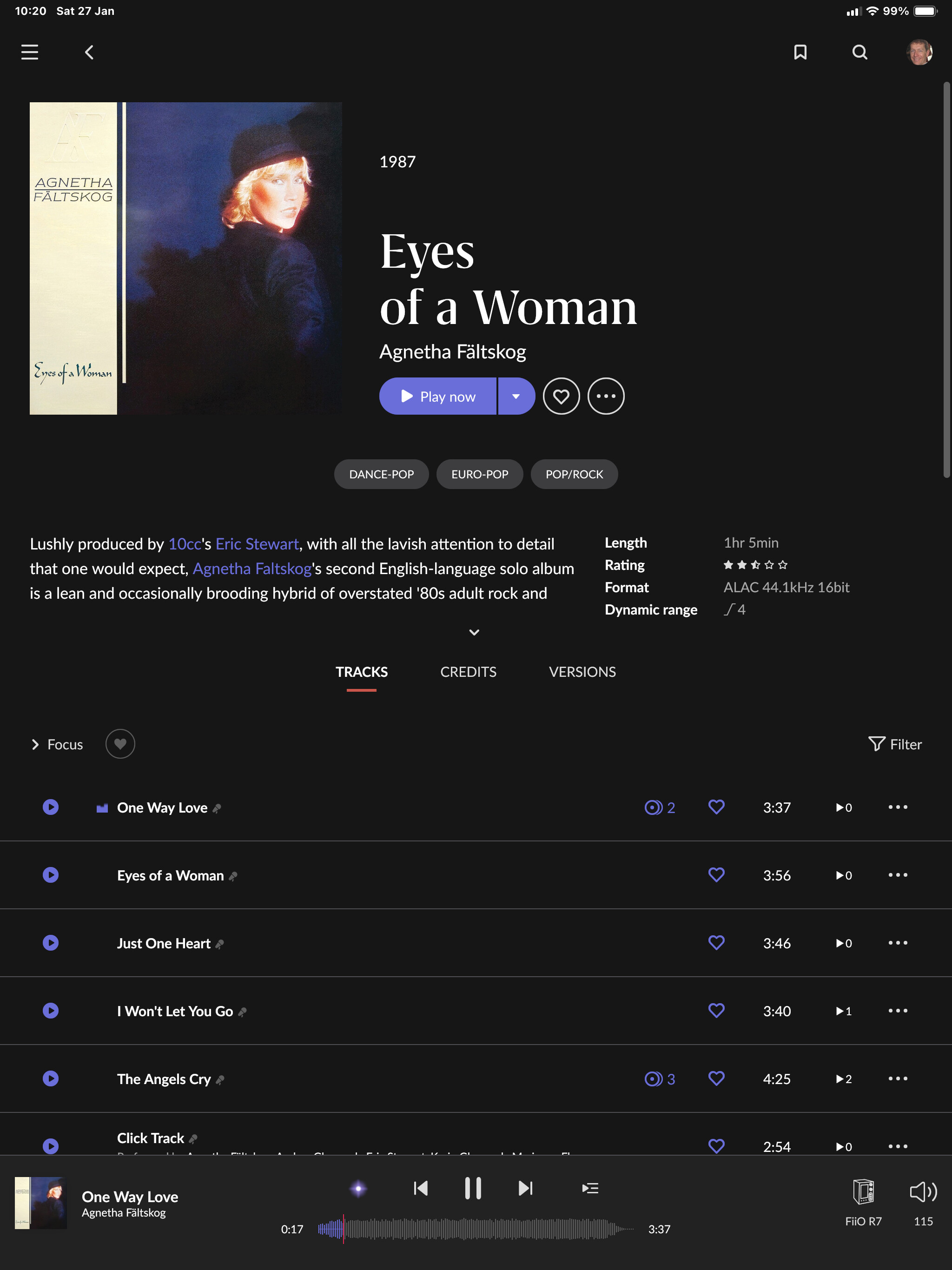The width and height of the screenshot is (952, 1270).
Task: Pause the current playback
Action: [x=473, y=1189]
